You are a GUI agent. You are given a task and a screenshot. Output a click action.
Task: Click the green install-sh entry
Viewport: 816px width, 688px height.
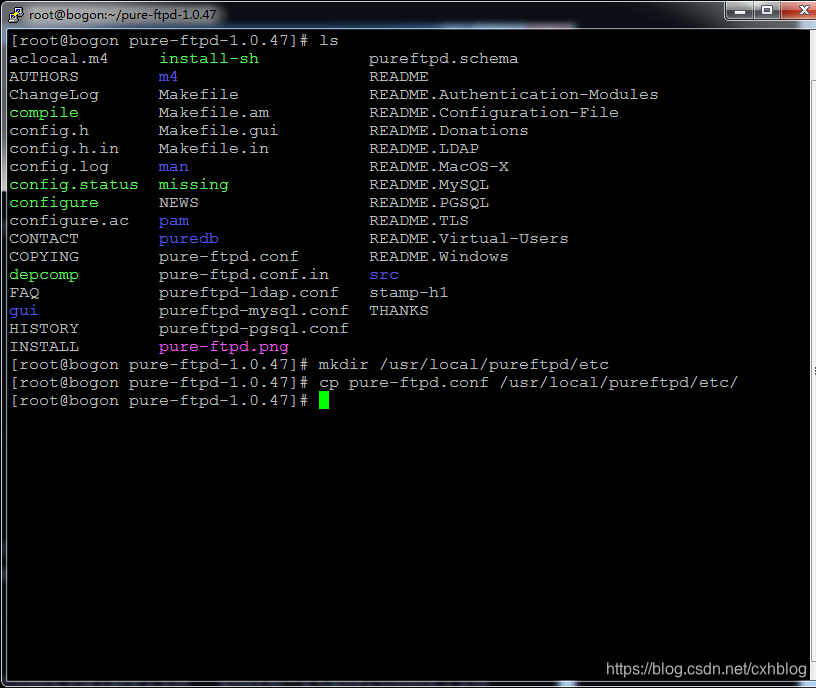click(209, 58)
